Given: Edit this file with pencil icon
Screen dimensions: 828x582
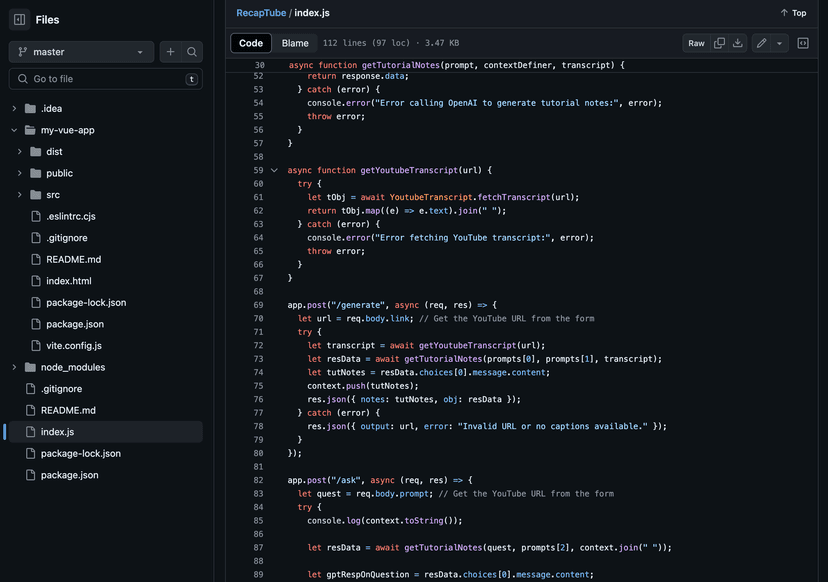Looking at the screenshot, I should pos(762,43).
